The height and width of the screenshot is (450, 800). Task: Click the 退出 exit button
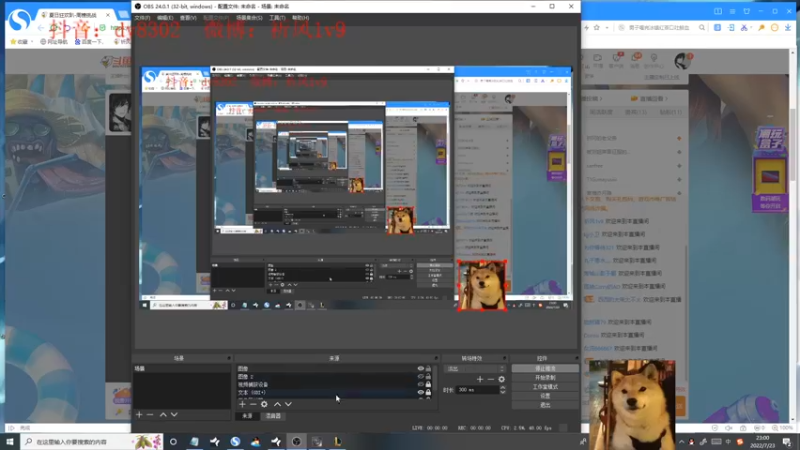[545, 405]
